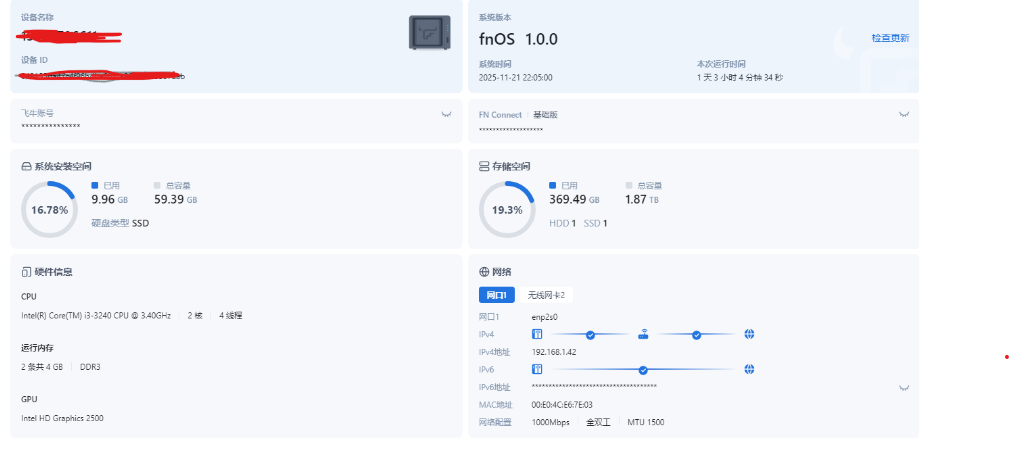Click the 全双工 duplex mode text
The height and width of the screenshot is (476, 1010).
coord(598,423)
